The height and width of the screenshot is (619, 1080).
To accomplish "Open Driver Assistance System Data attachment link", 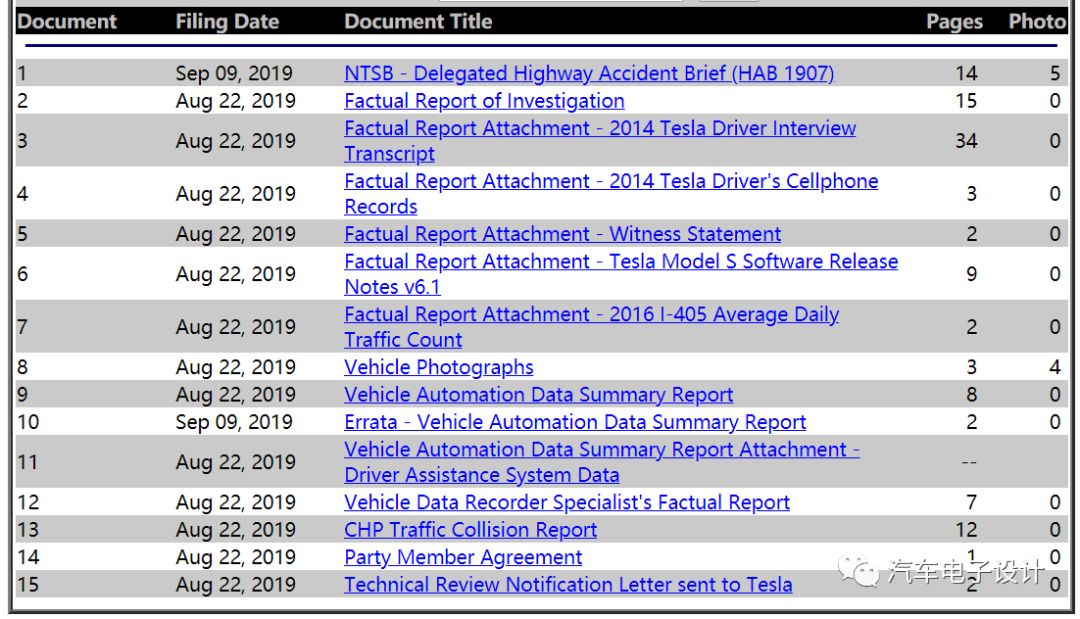I will 602,462.
